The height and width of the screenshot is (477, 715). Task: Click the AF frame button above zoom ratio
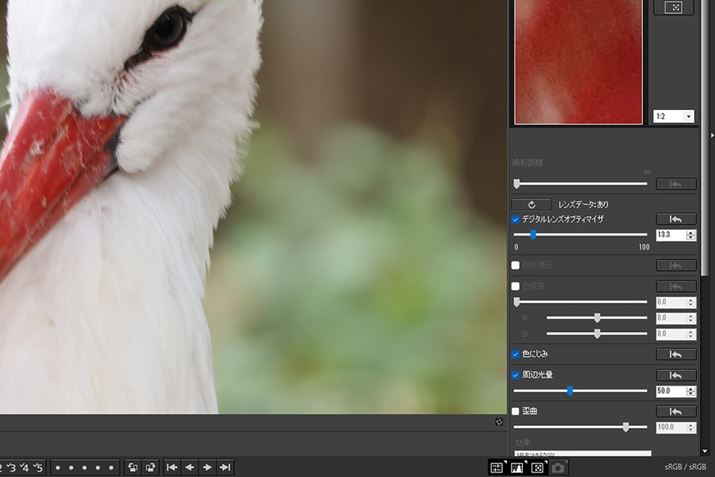(674, 7)
